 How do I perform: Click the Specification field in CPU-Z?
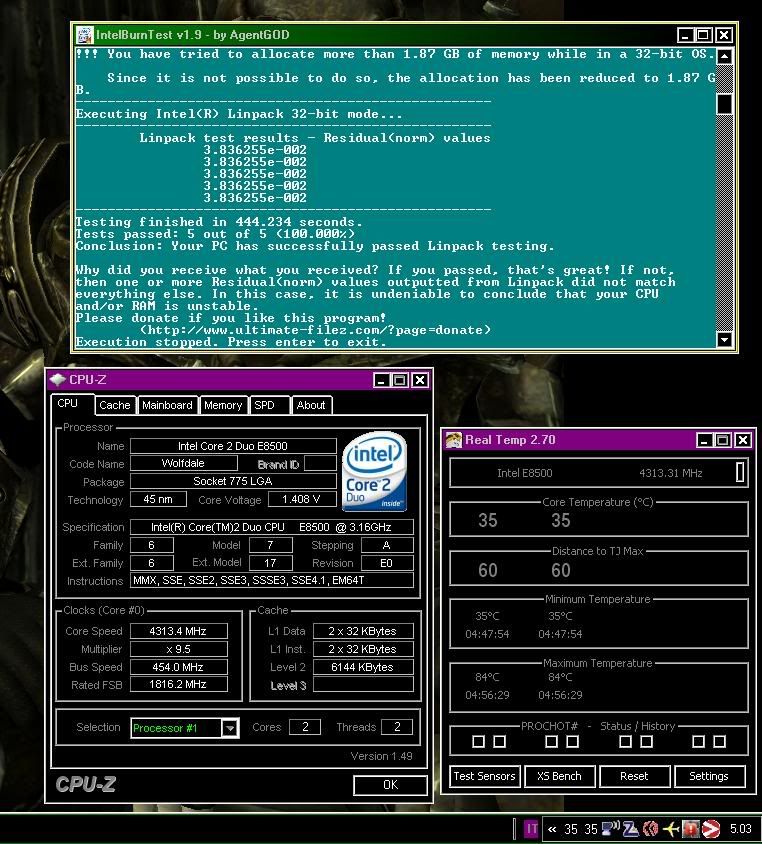click(x=272, y=527)
